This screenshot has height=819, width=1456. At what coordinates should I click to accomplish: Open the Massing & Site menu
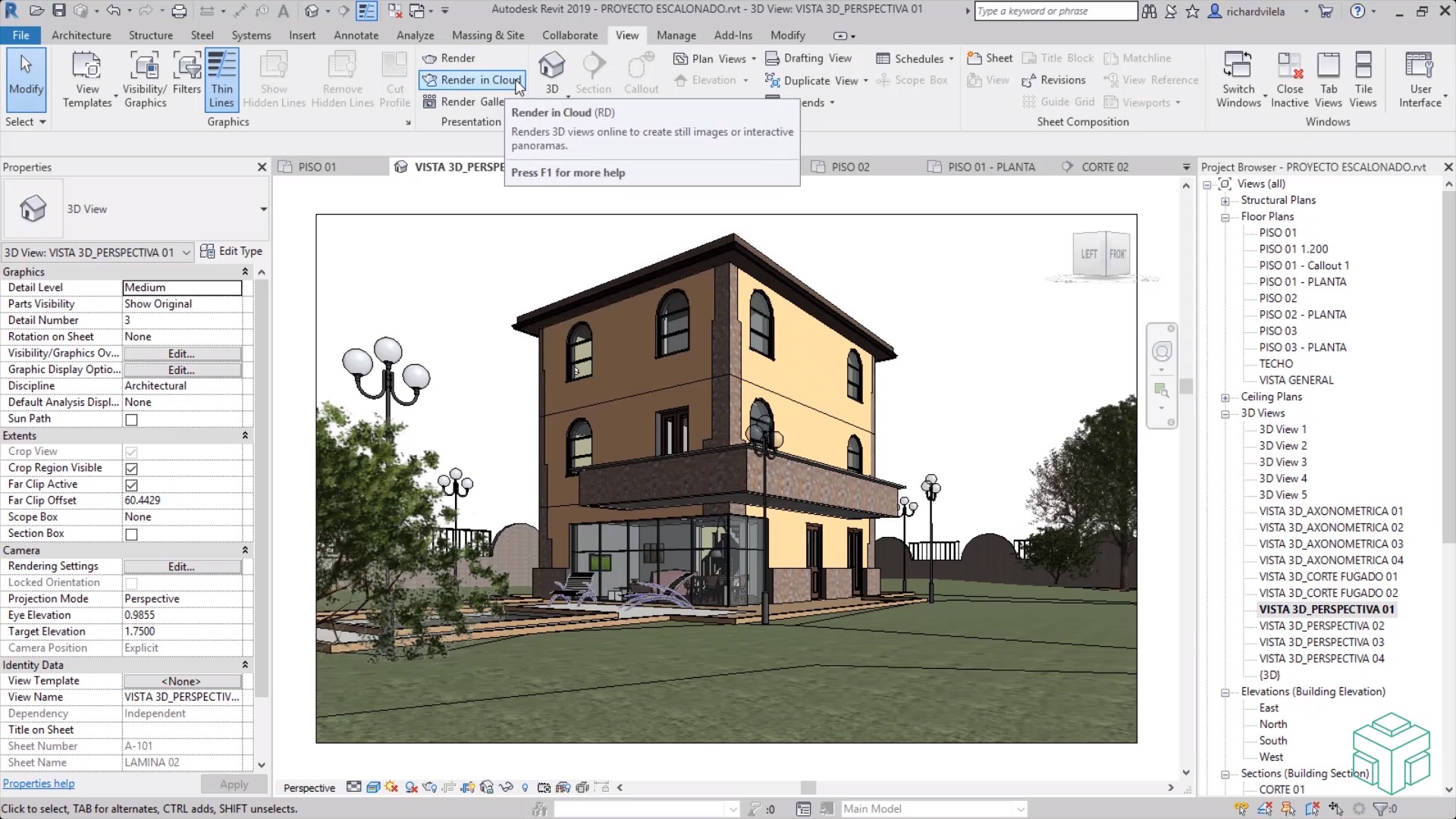pyautogui.click(x=487, y=35)
